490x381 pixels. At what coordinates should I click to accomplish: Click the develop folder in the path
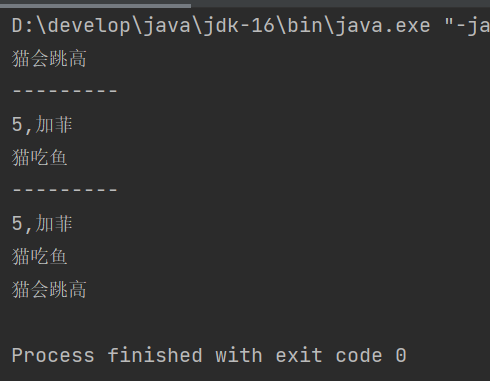tap(89, 26)
